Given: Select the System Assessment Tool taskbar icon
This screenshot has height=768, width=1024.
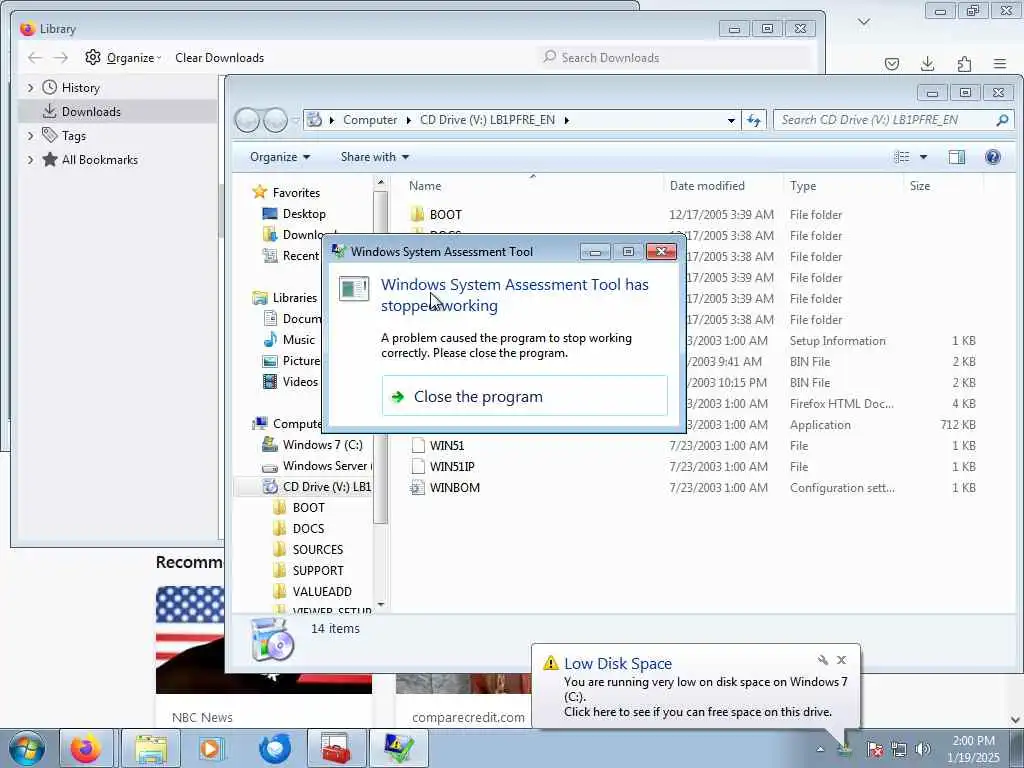Looking at the screenshot, I should pos(399,748).
